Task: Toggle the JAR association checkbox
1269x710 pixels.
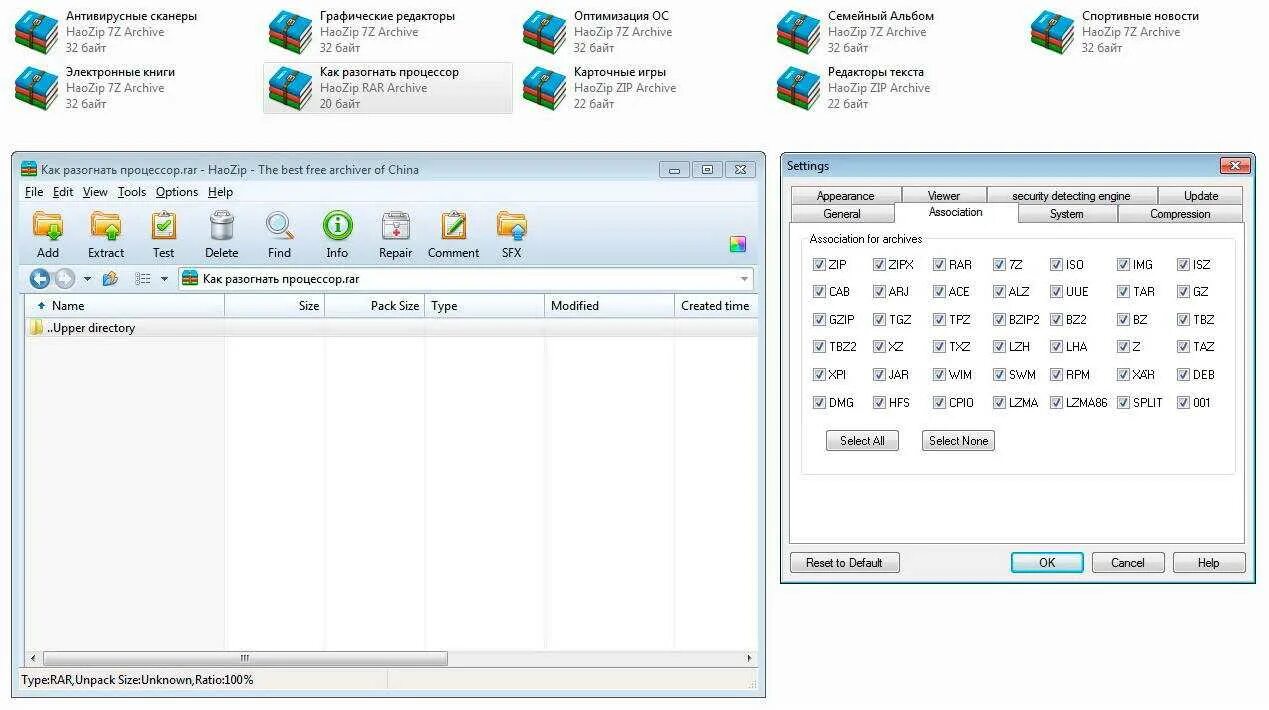Action: click(879, 375)
